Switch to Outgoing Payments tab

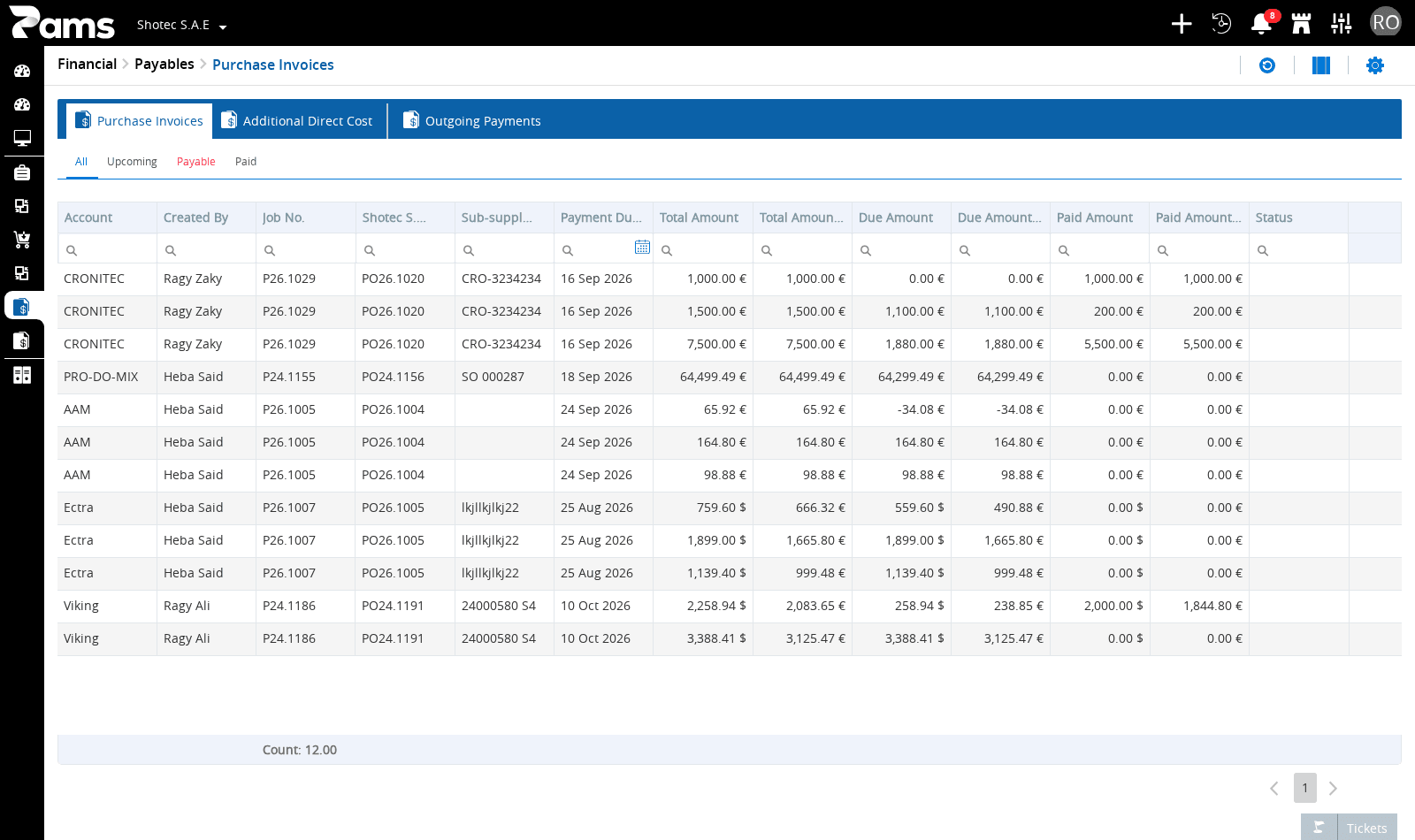tap(472, 121)
